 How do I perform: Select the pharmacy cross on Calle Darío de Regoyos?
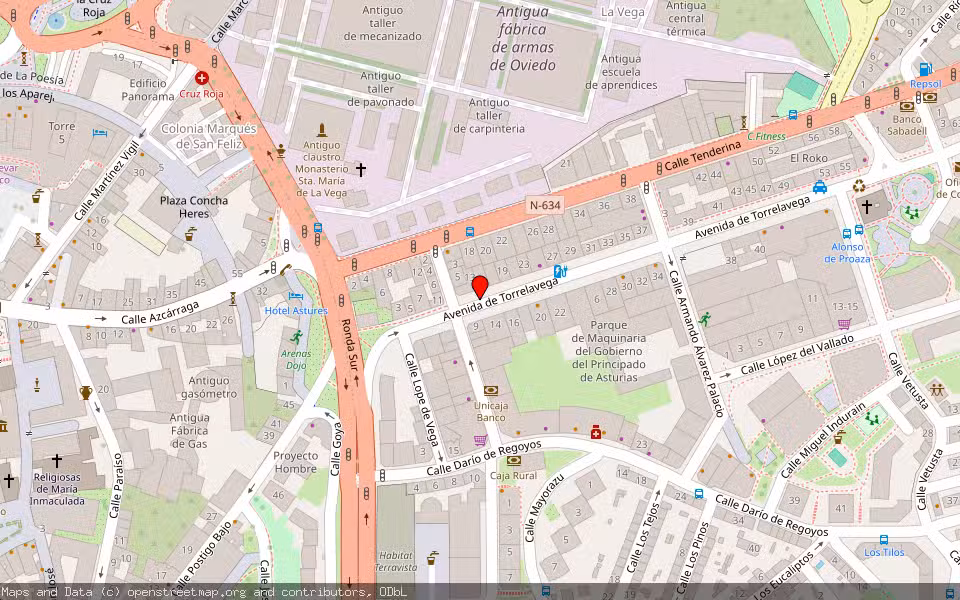pos(596,432)
